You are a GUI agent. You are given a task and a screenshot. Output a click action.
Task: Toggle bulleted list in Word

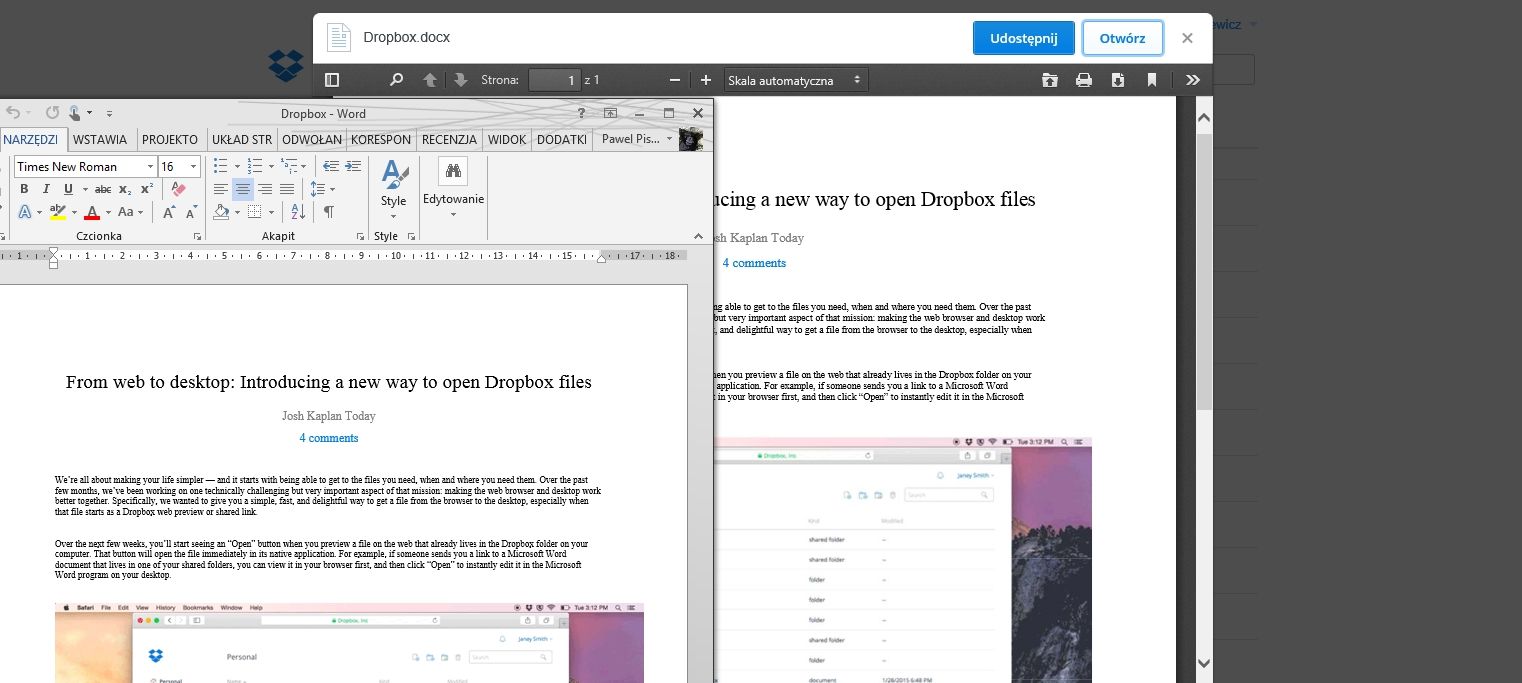coord(221,166)
